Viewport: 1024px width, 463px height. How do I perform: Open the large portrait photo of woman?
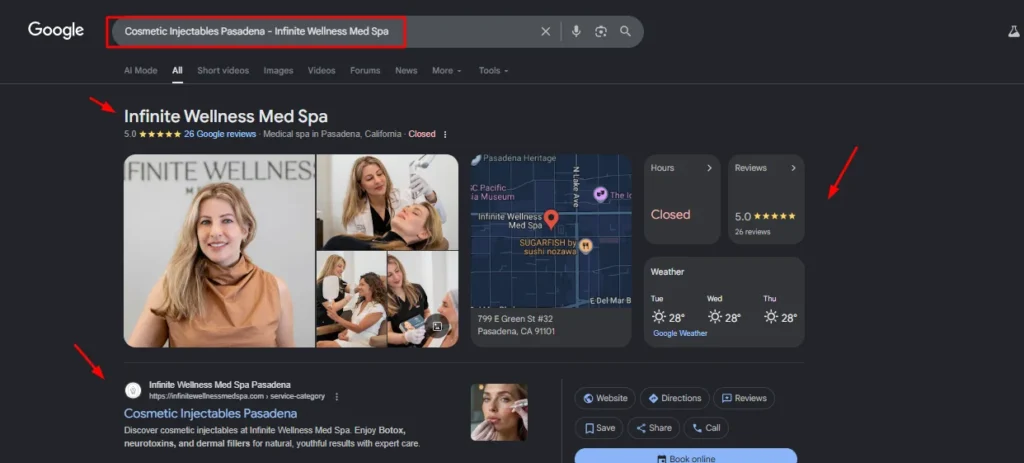pos(219,251)
